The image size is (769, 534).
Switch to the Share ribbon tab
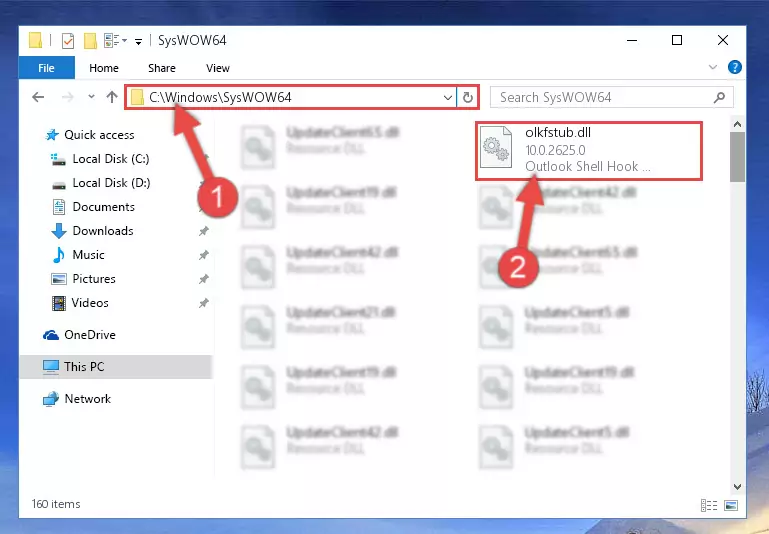click(x=162, y=68)
